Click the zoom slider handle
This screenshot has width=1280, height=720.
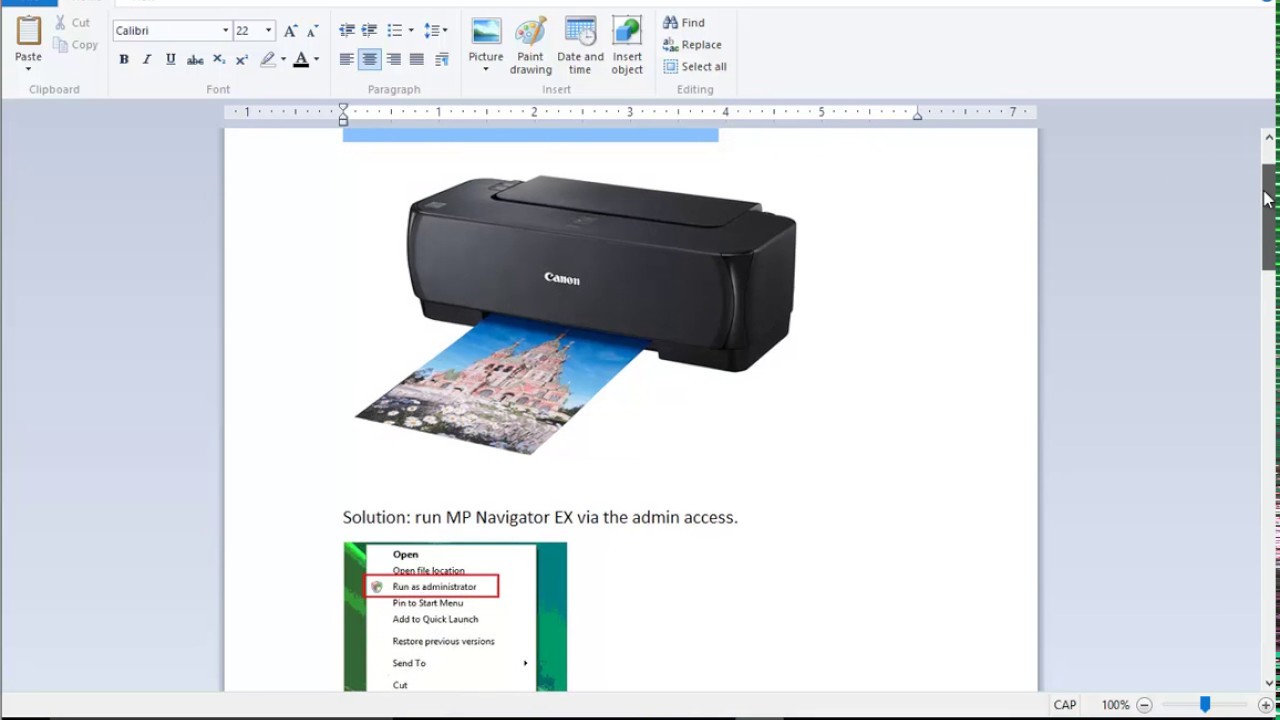[1205, 705]
